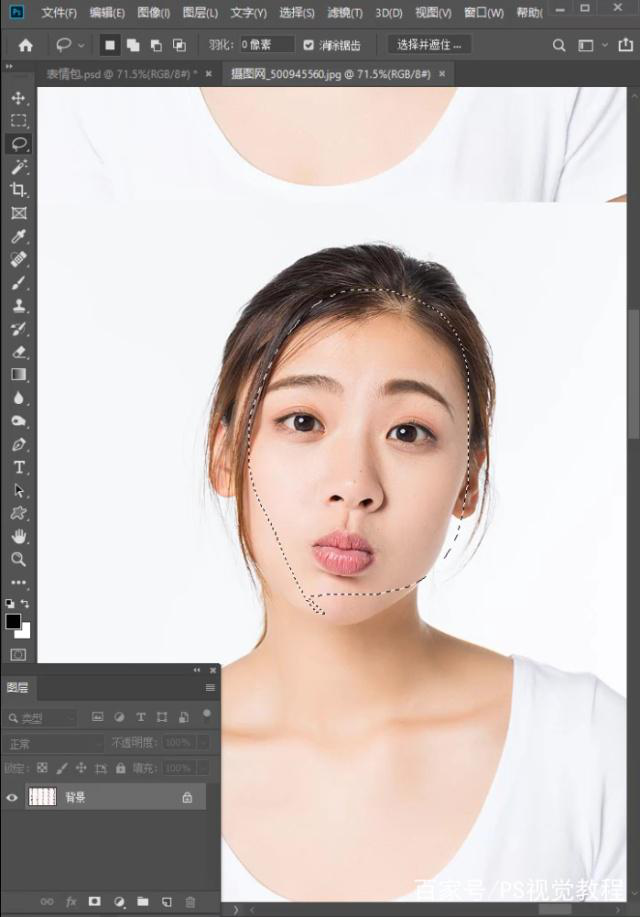Select the Crop tool
Screen dimensions: 640x917
[x=18, y=189]
